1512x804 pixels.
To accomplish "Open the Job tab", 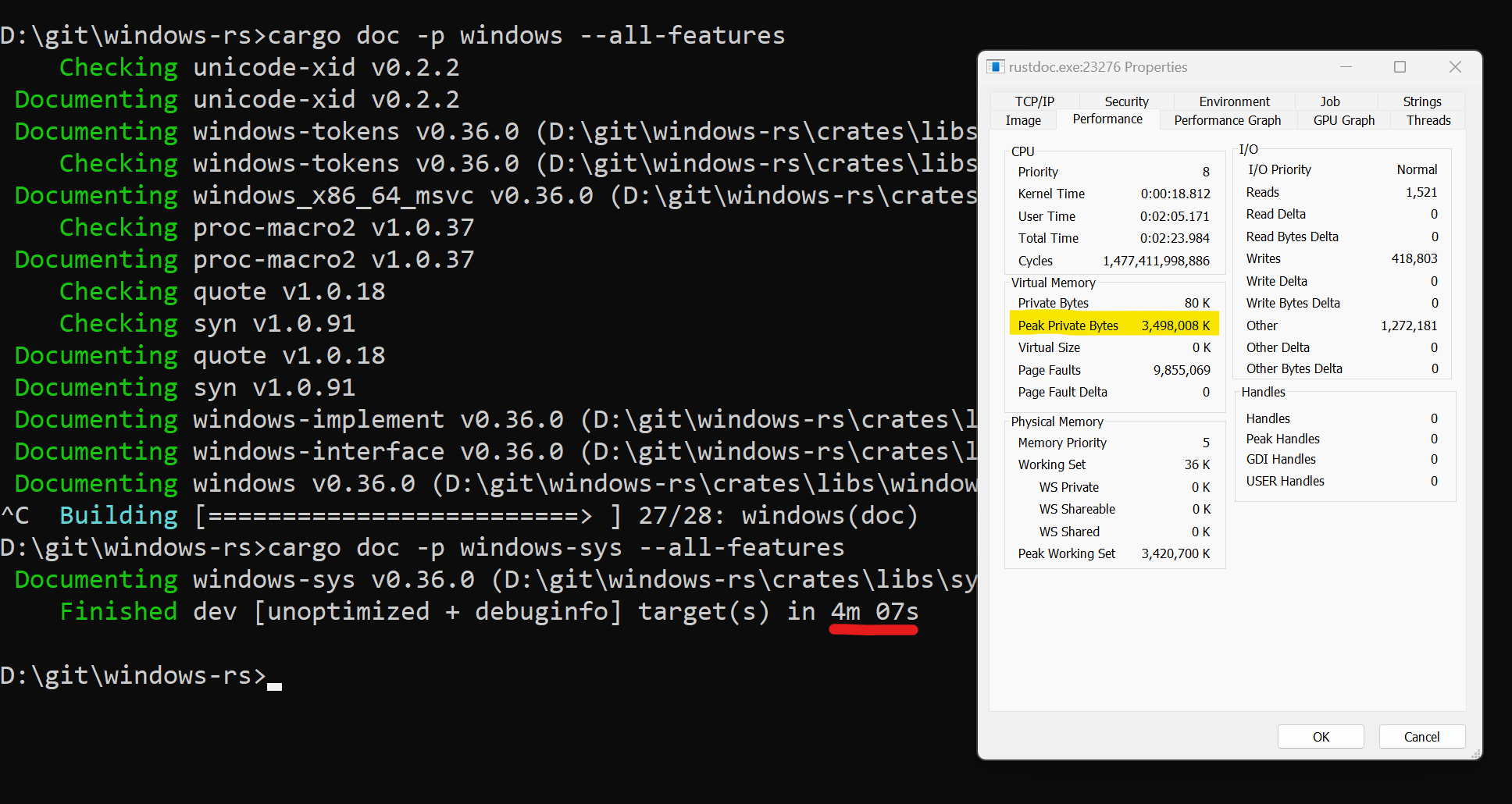I will 1329,101.
